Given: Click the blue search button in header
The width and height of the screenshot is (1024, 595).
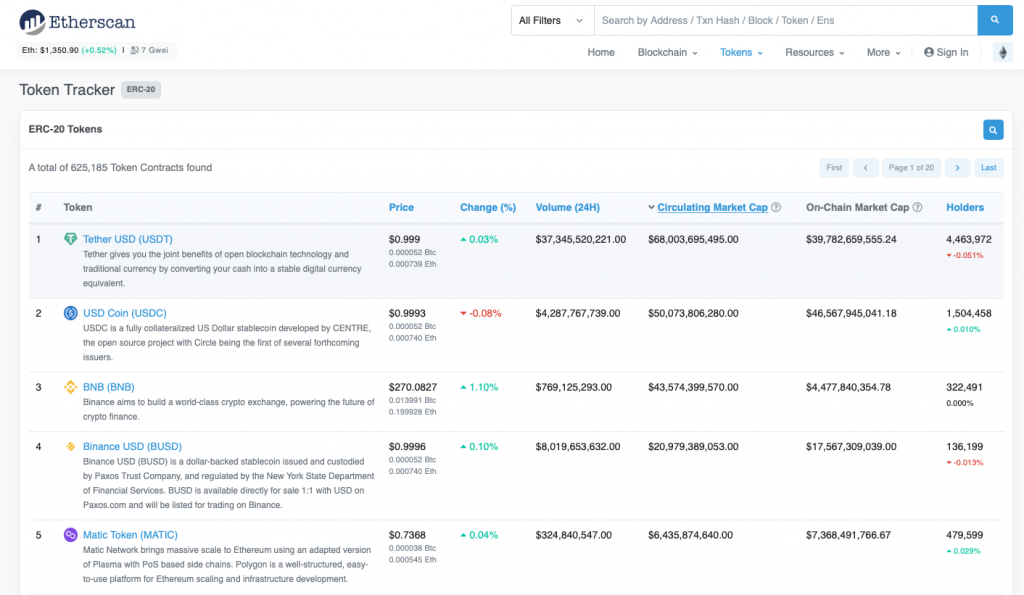Looking at the screenshot, I should click(995, 20).
